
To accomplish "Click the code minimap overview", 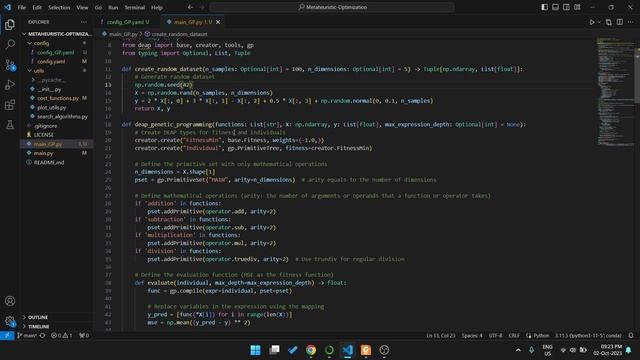I will [x=616, y=91].
